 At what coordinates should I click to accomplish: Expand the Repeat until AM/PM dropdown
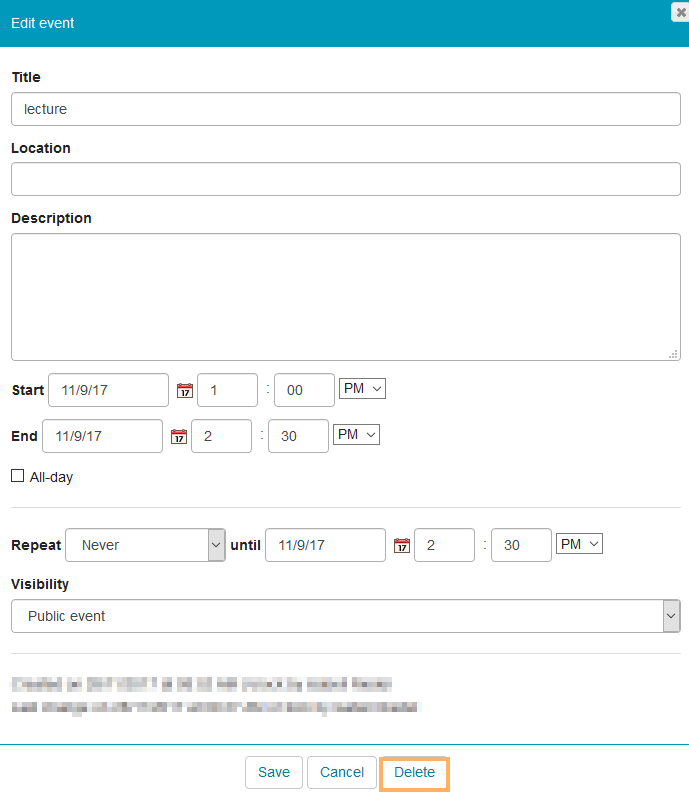[579, 543]
